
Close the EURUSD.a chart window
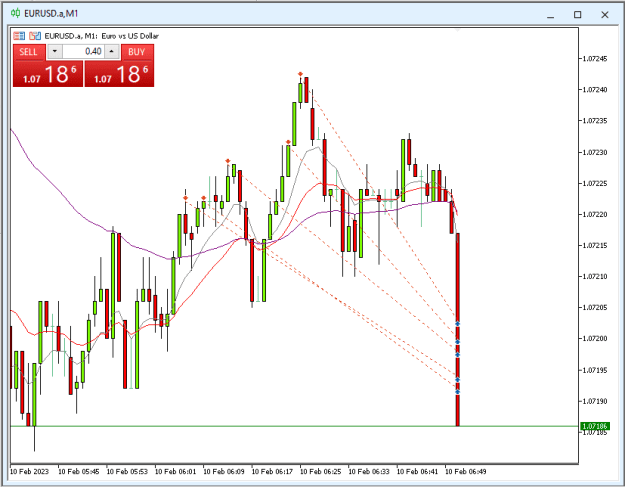click(x=605, y=15)
